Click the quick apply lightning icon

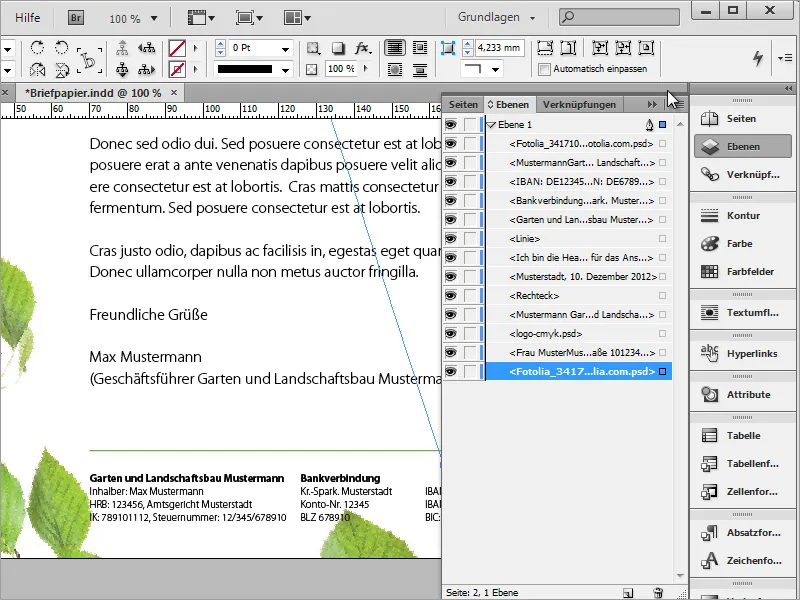coord(758,58)
